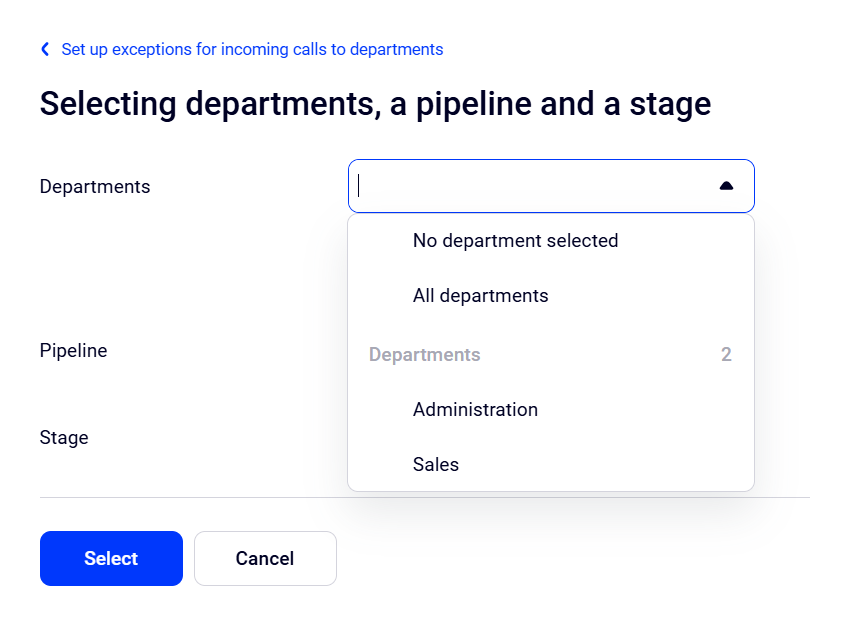Collapse the Departments dropdown with the caret arrow

(x=726, y=186)
